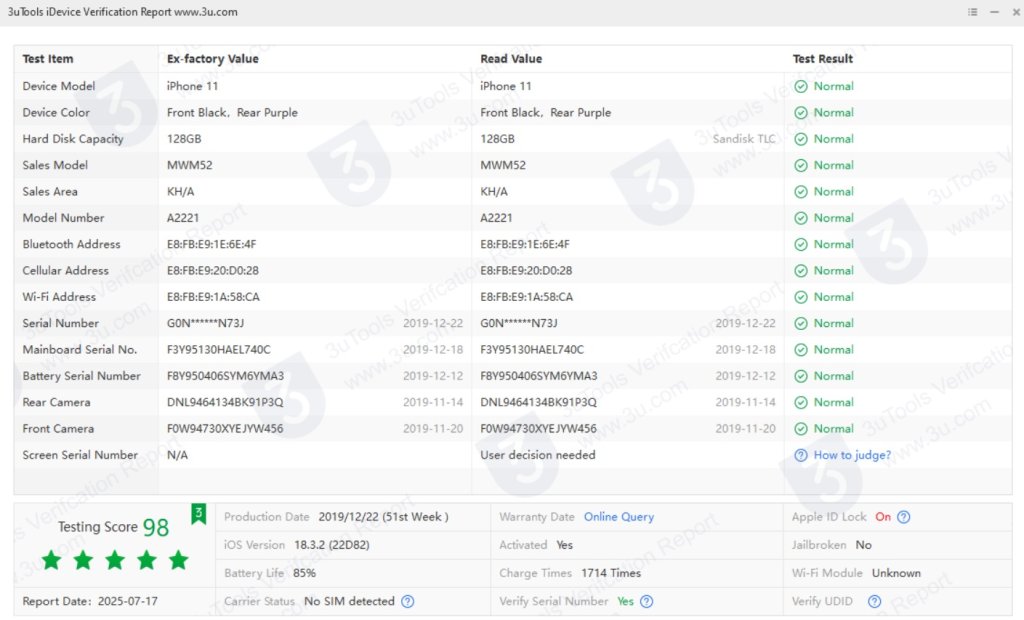Open the help icon next to Apple ID Lock
This screenshot has height=620, width=1024.
[903, 517]
